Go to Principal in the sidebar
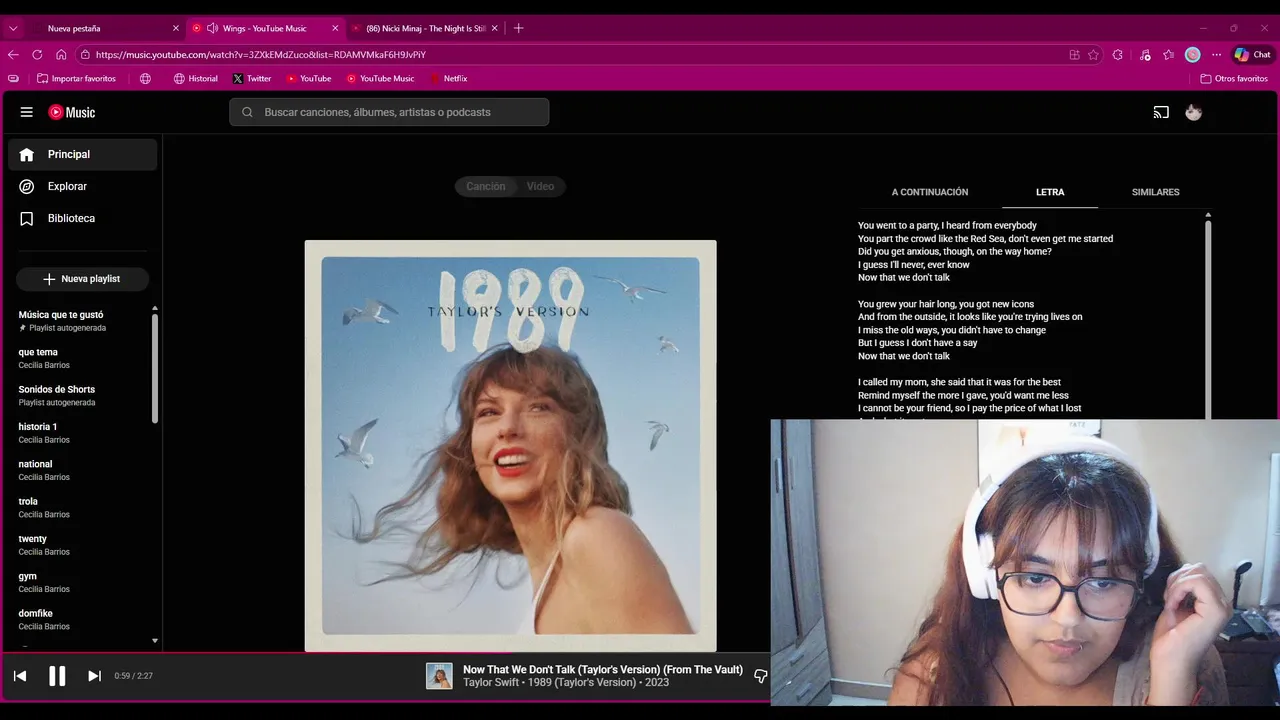Image resolution: width=1280 pixels, height=720 pixels. (x=82, y=154)
